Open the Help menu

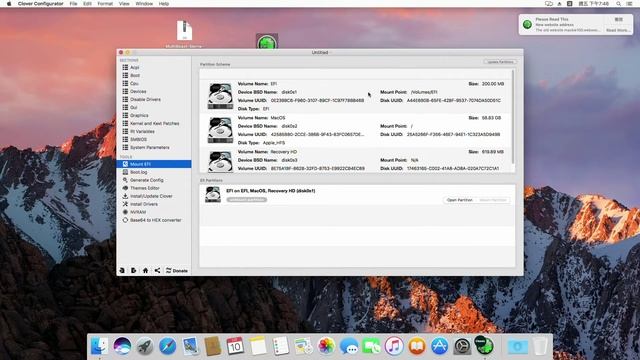tap(164, 4)
